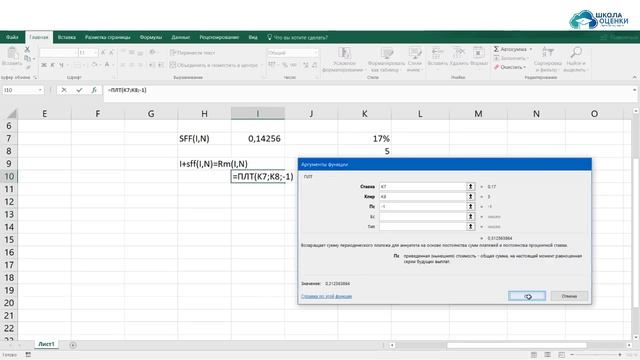Image resolution: width=640 pixels, height=360 pixels.
Task: Cancel formula entry with the X icon
Action: point(64,90)
